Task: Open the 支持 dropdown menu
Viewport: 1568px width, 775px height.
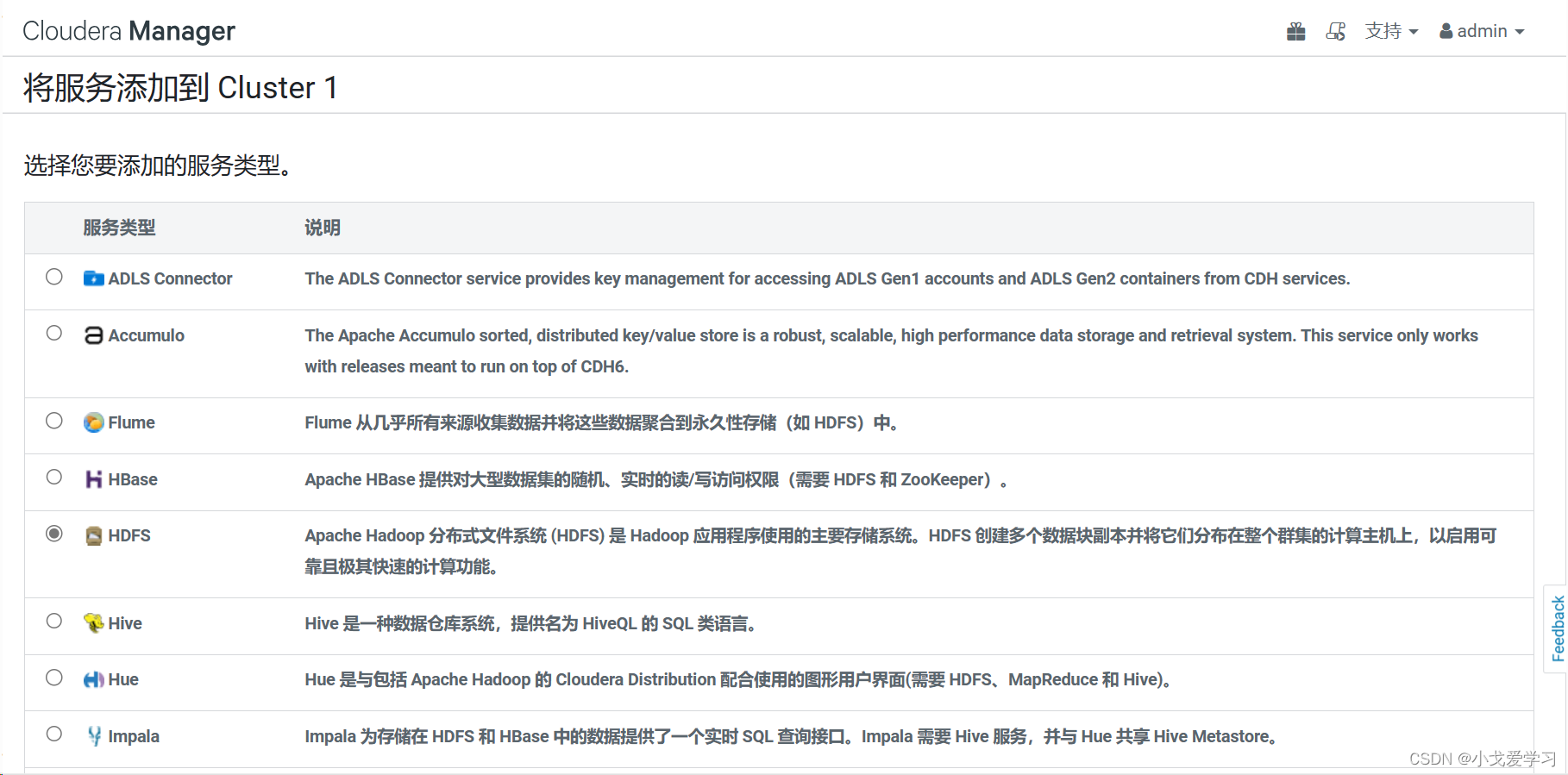Action: pyautogui.click(x=1391, y=32)
